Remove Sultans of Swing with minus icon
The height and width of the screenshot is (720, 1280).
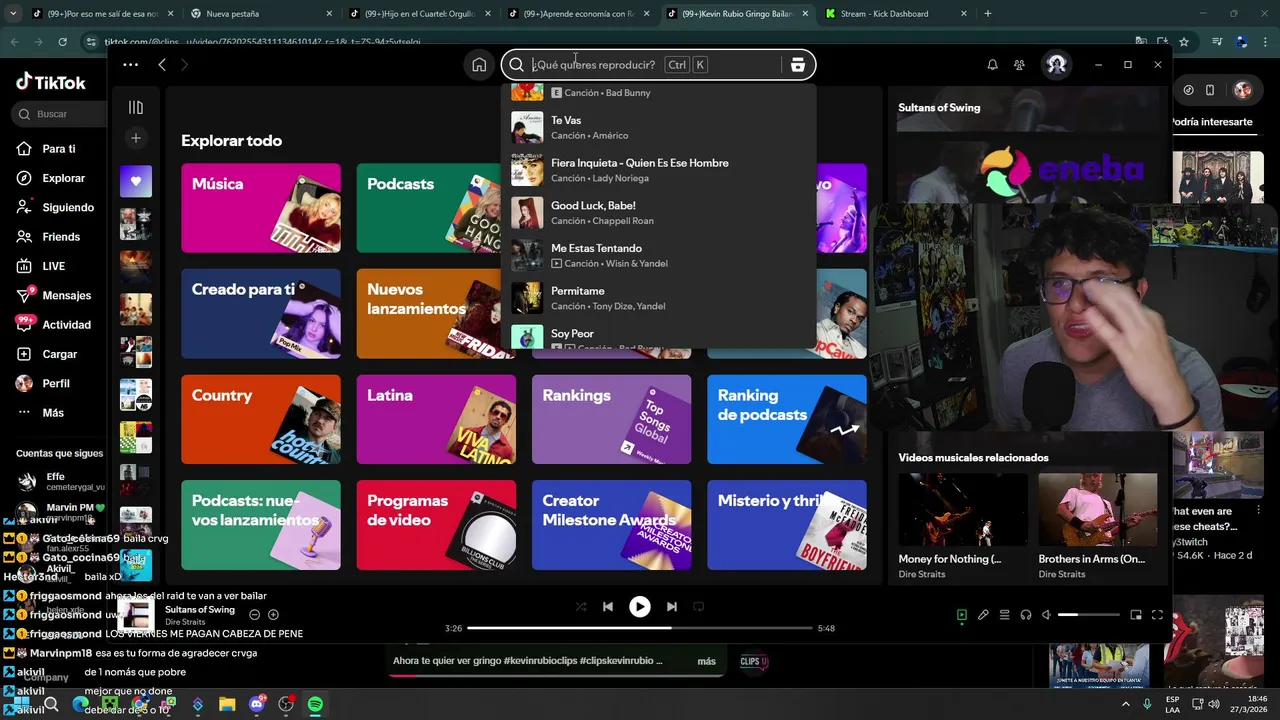pyautogui.click(x=254, y=615)
